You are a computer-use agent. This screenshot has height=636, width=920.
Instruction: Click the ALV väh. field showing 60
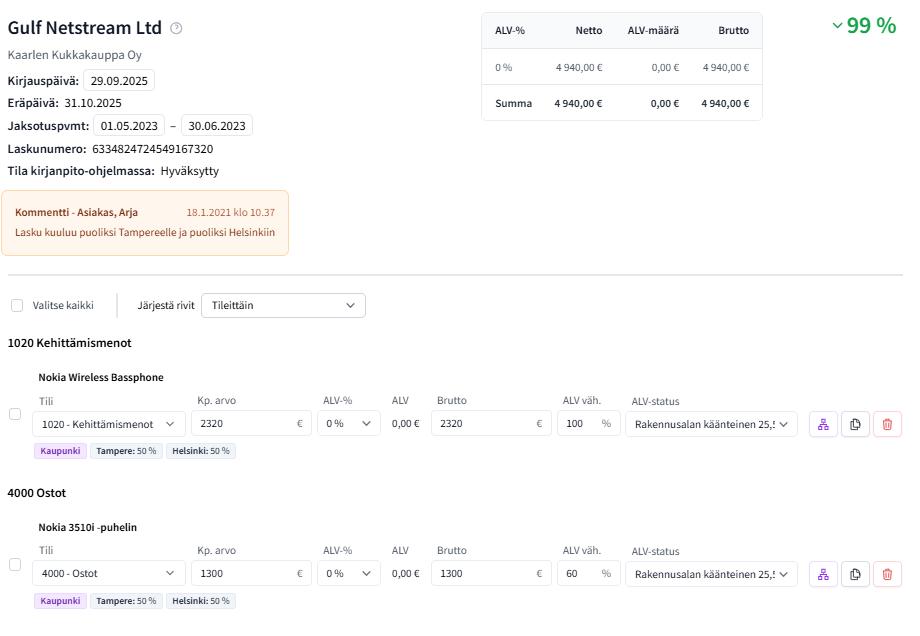tap(588, 574)
